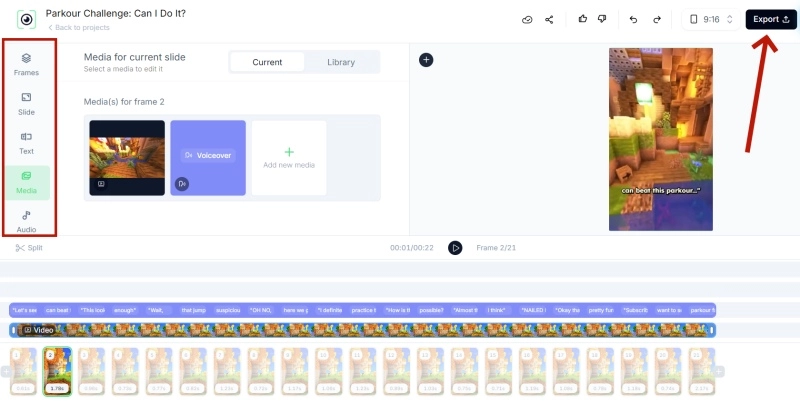Select the Voiceover media card
Viewport: 800px width, 403px height.
208,157
